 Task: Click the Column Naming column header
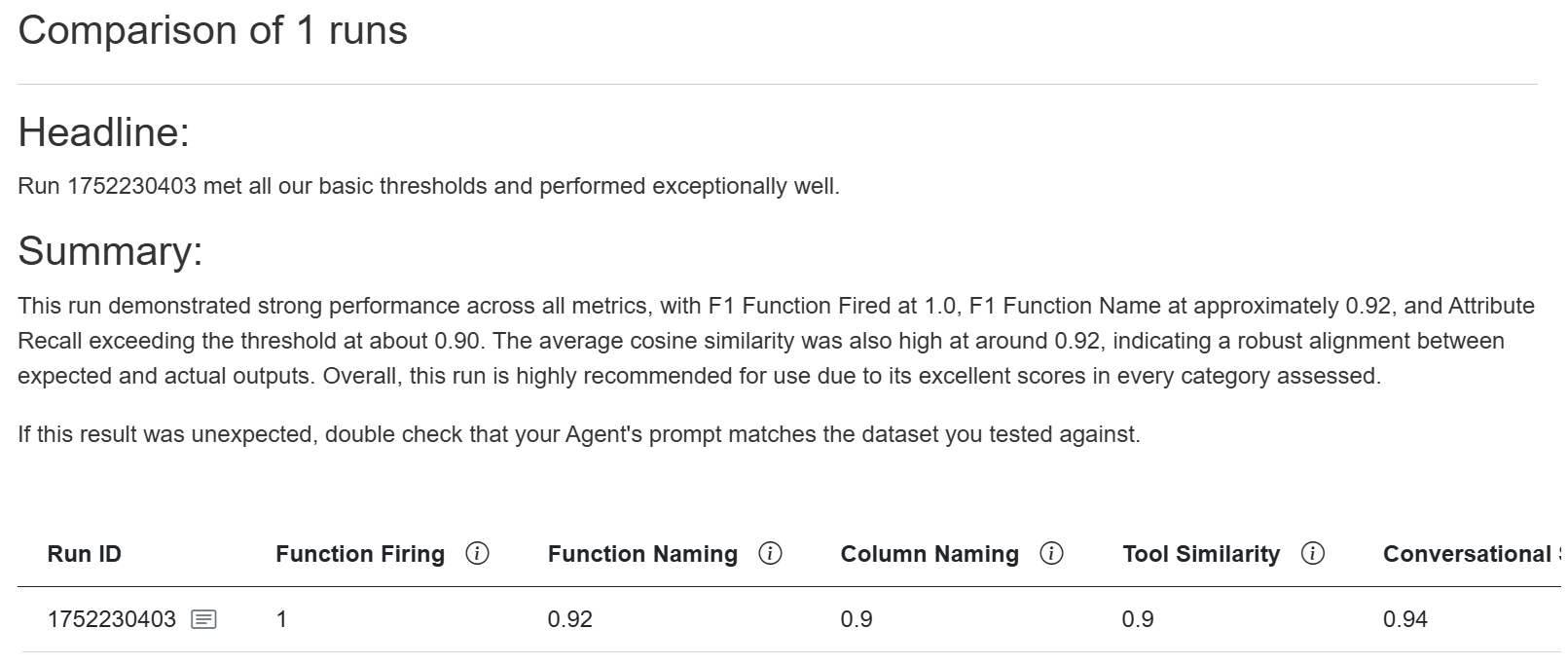tap(930, 554)
